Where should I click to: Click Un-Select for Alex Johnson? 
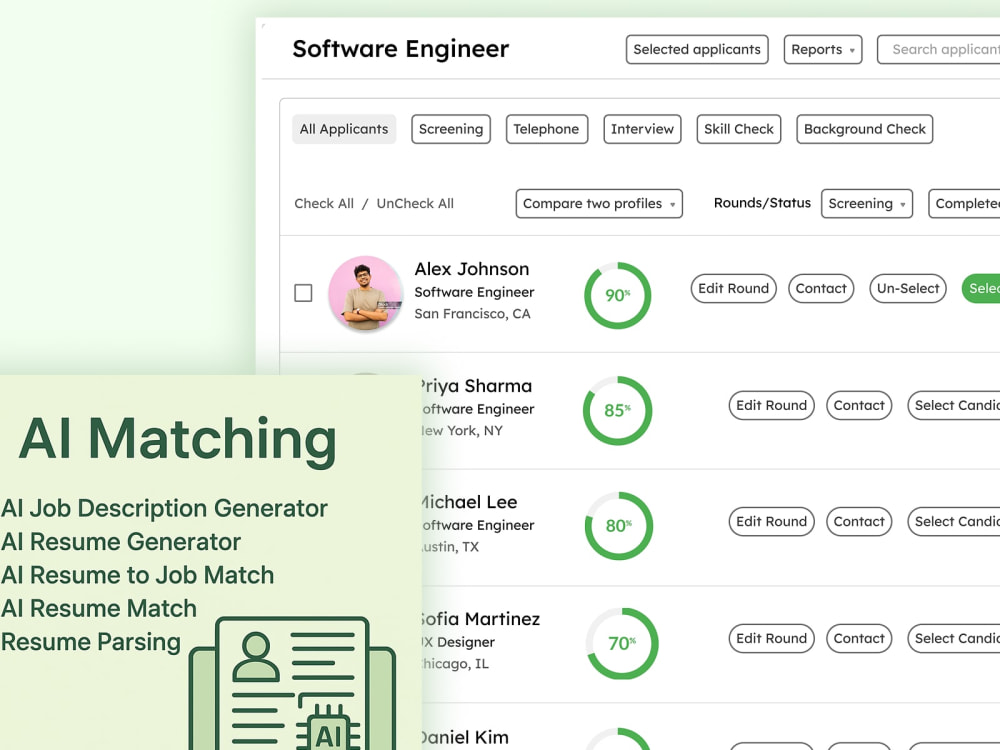908,288
